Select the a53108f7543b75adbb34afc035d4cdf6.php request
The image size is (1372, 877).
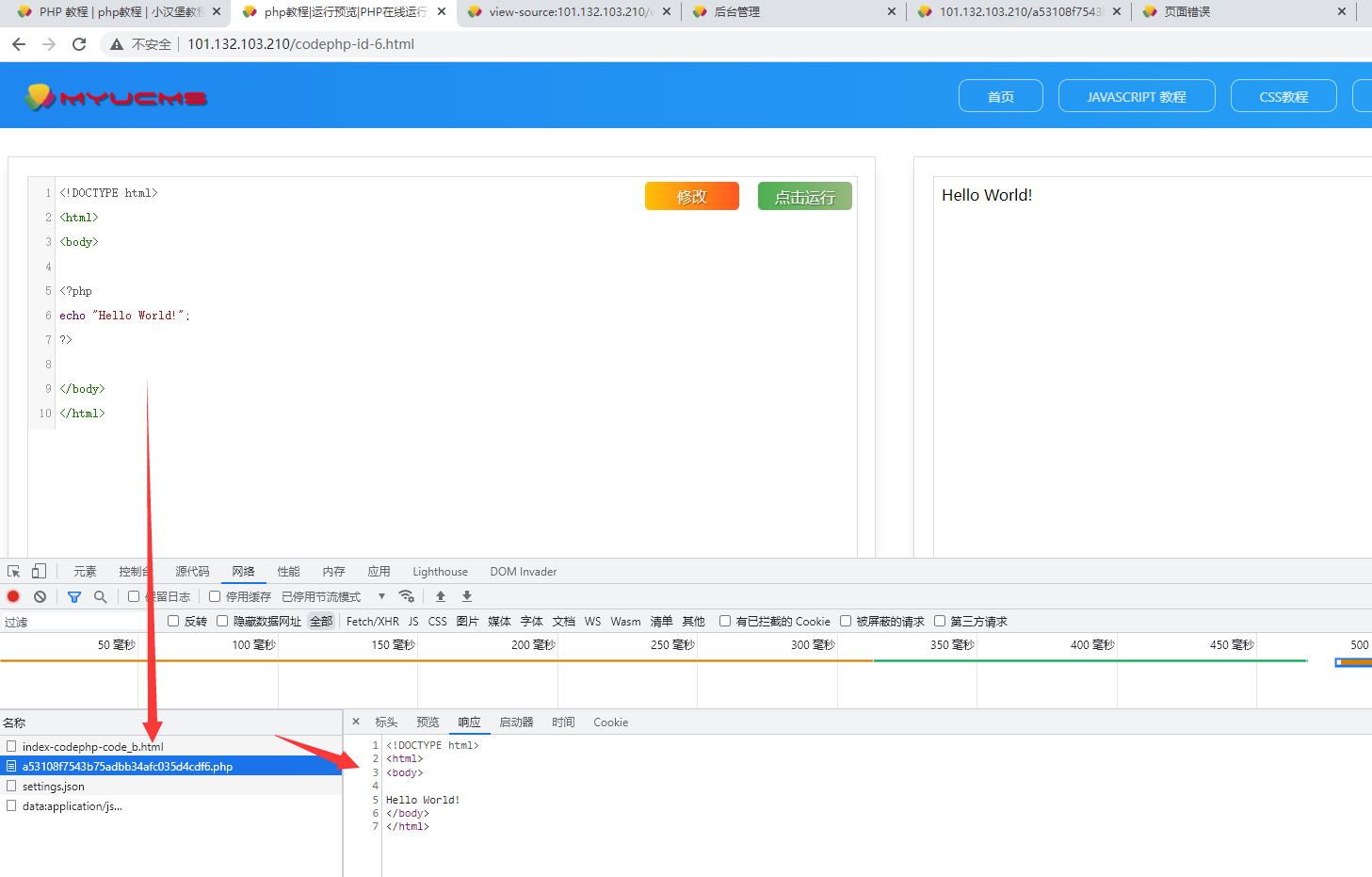170,766
